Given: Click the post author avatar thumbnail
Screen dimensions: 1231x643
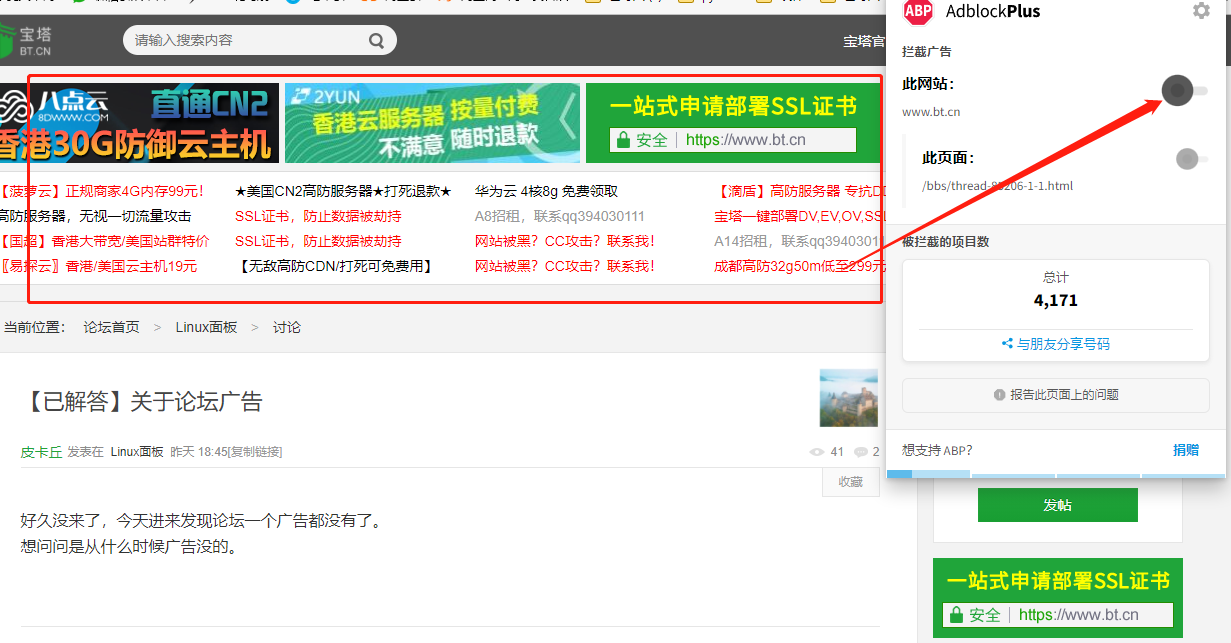Looking at the screenshot, I should pos(848,398).
